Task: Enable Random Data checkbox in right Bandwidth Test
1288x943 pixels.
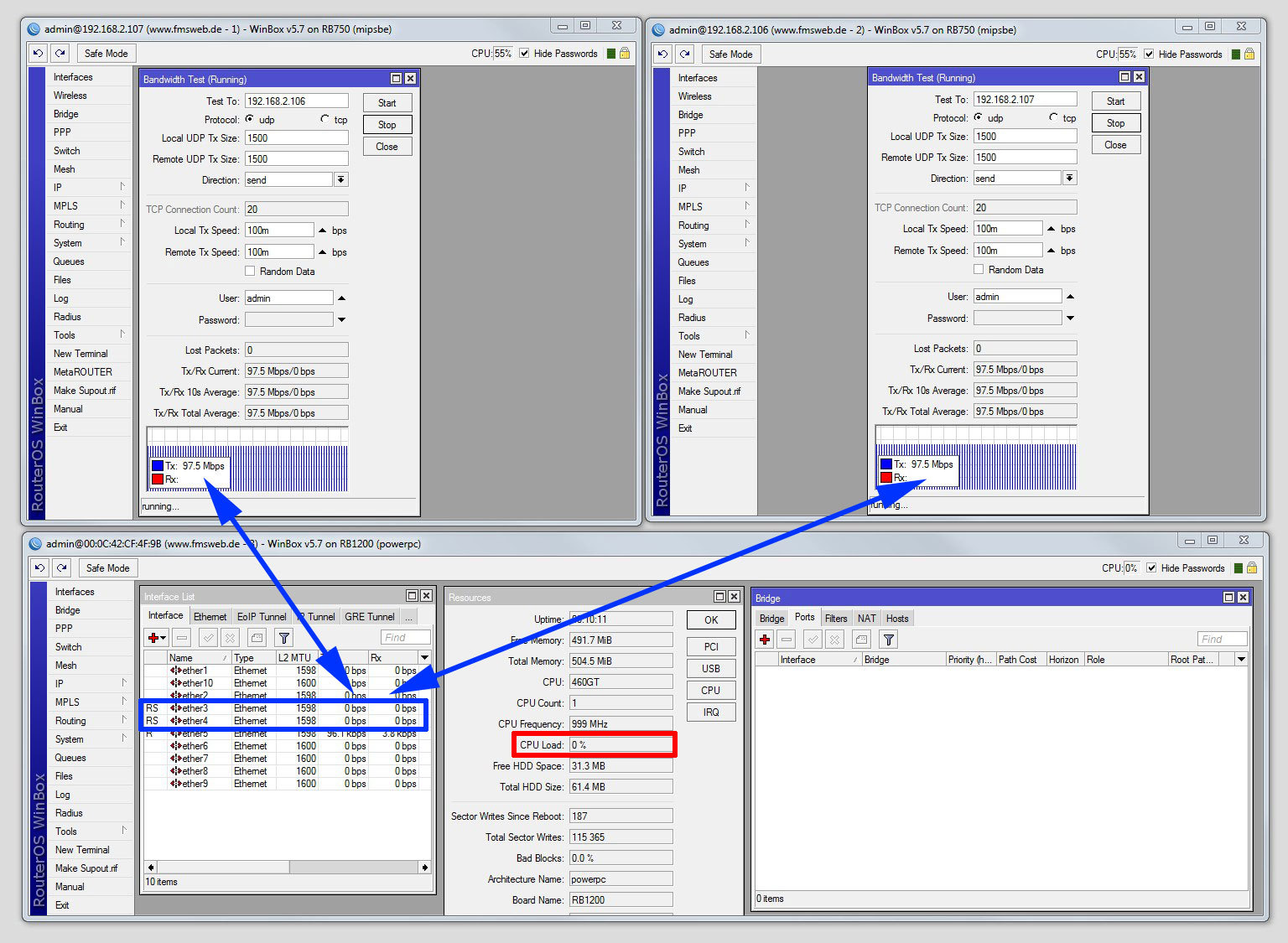Action: point(979,269)
